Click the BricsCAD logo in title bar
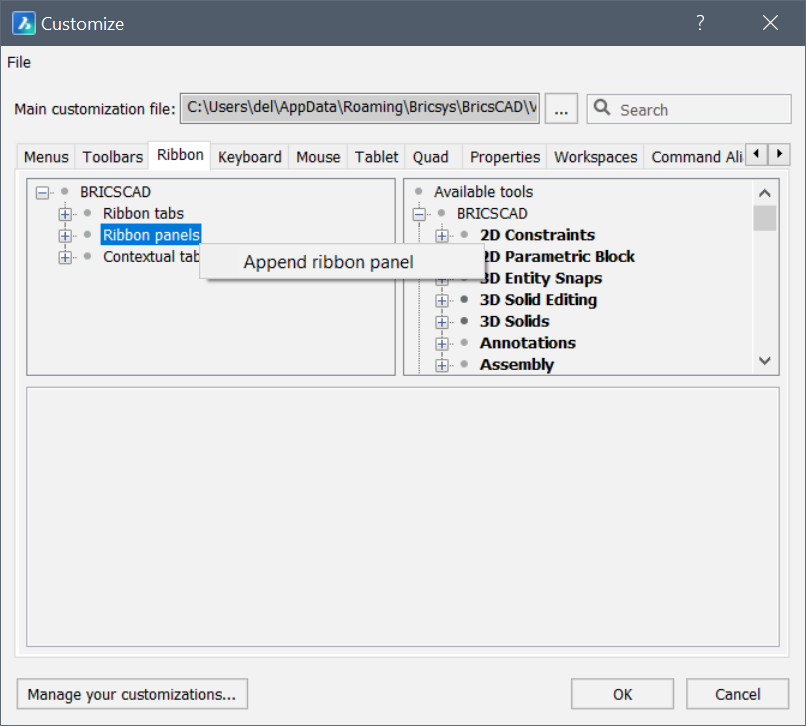Viewport: 806px width, 726px height. (x=23, y=23)
